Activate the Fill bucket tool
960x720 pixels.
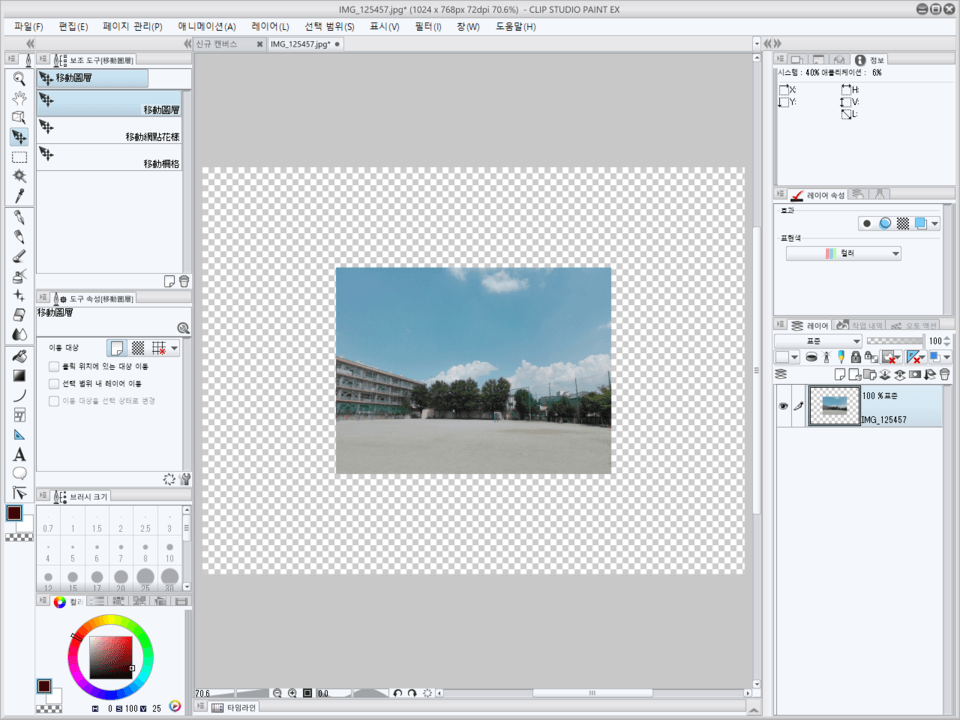(19, 356)
